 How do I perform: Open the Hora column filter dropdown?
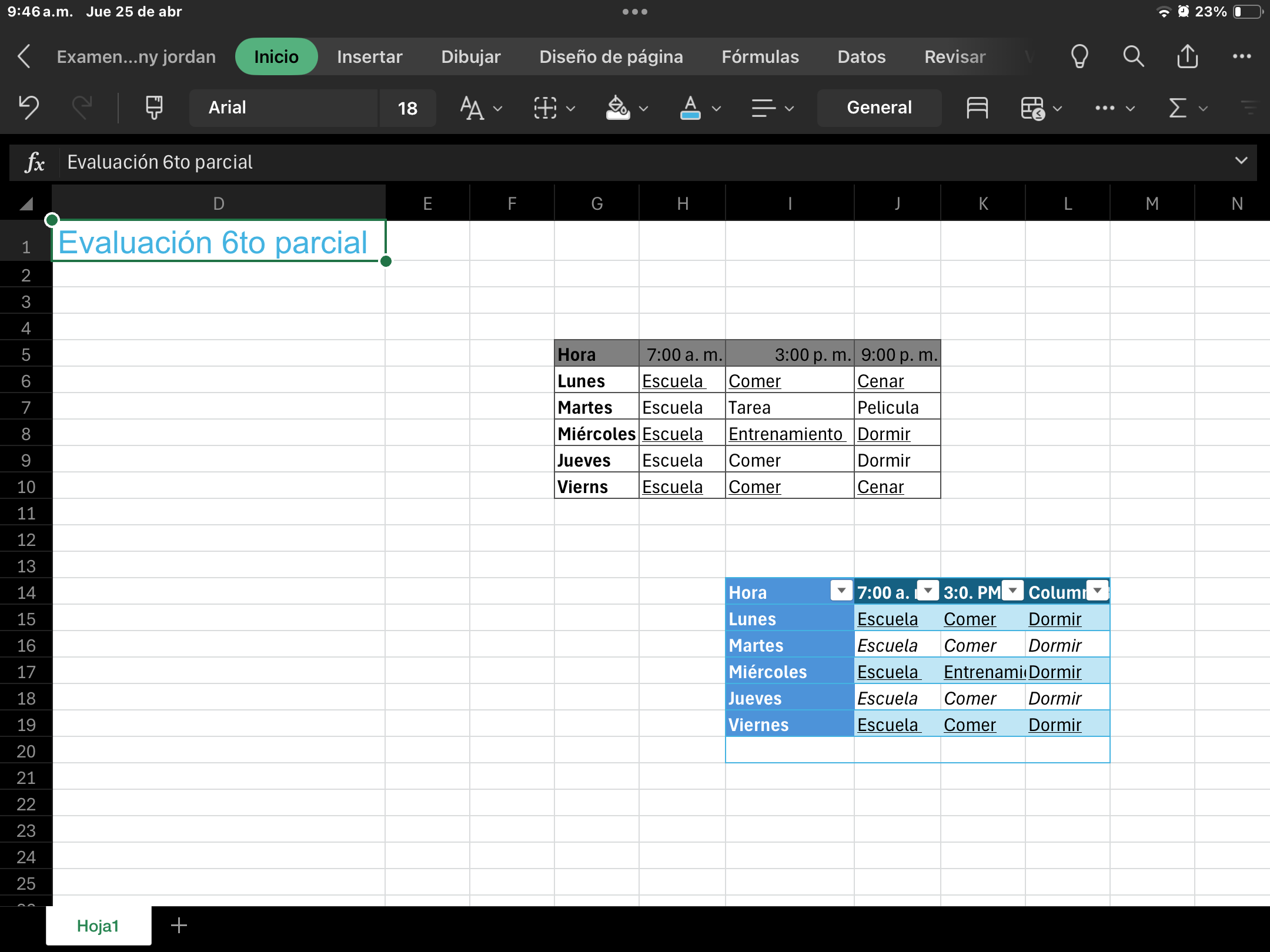click(x=841, y=591)
